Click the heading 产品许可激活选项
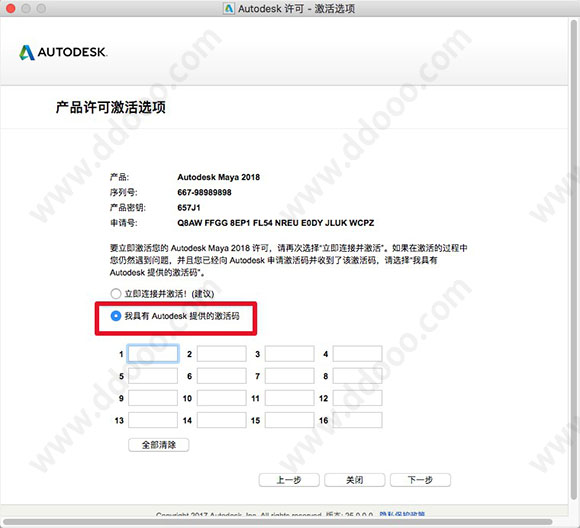Screen dimensions: 580x528 [111, 107]
